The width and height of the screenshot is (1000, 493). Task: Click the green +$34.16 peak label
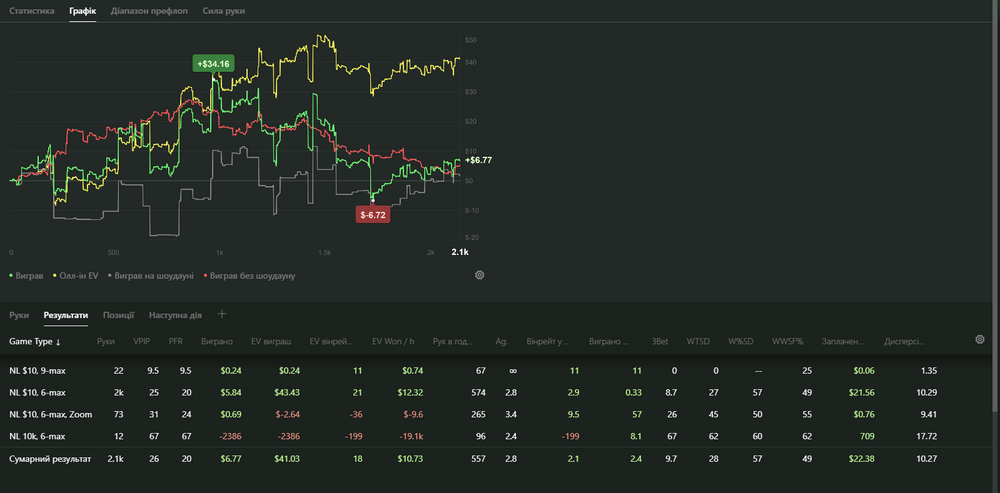[x=214, y=63]
